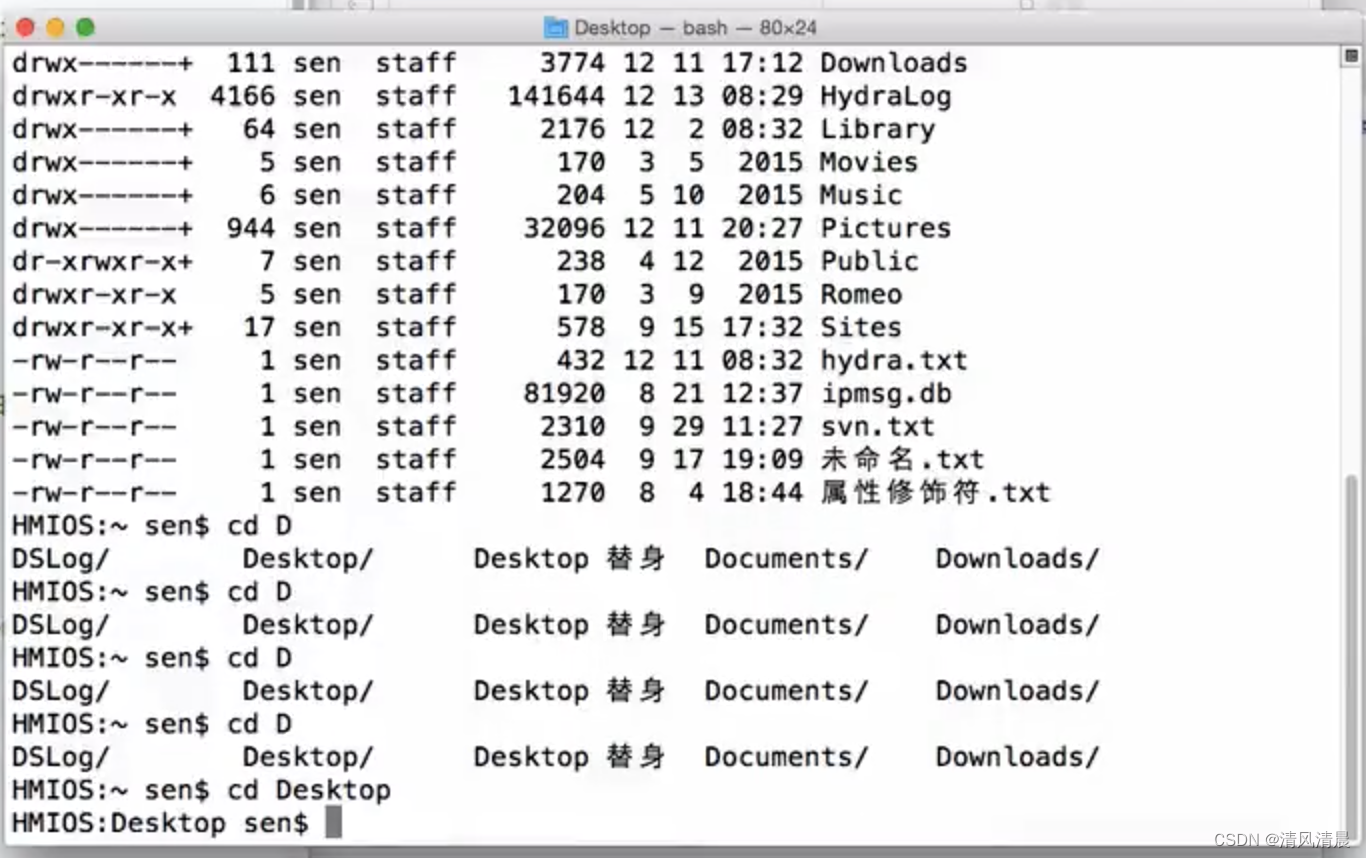1366x858 pixels.
Task: Click the size value 2504
Action: coord(573,459)
